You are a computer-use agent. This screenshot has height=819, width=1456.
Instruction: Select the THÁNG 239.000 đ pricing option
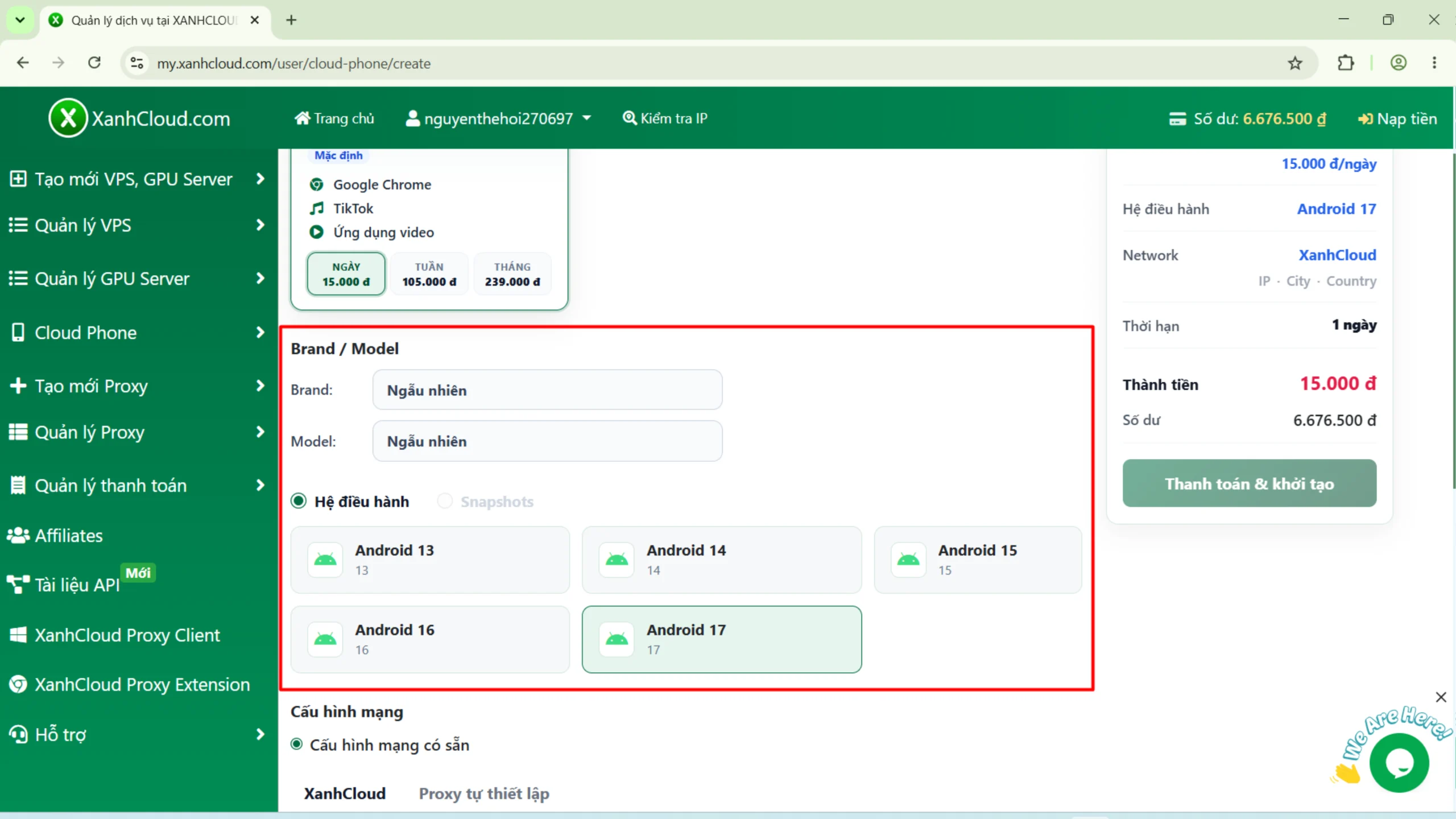click(x=512, y=274)
